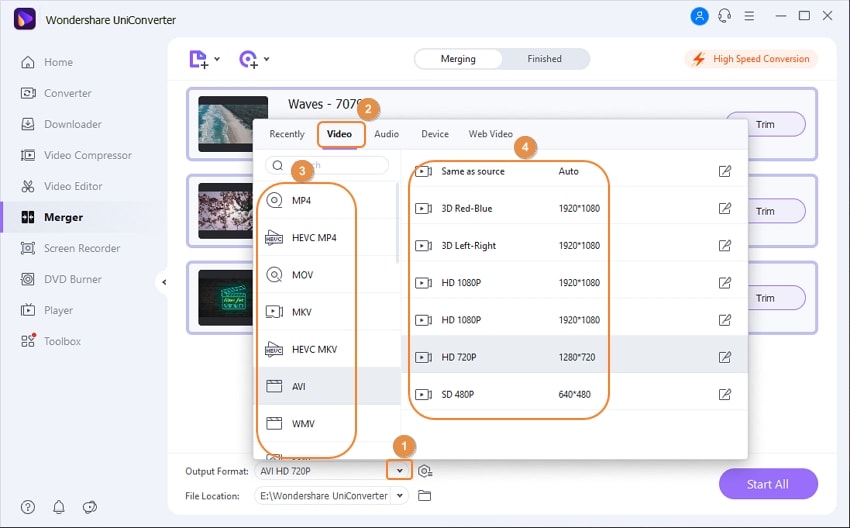Click the format list scrollbar
This screenshot has width=850, height=528.
[x=397, y=223]
